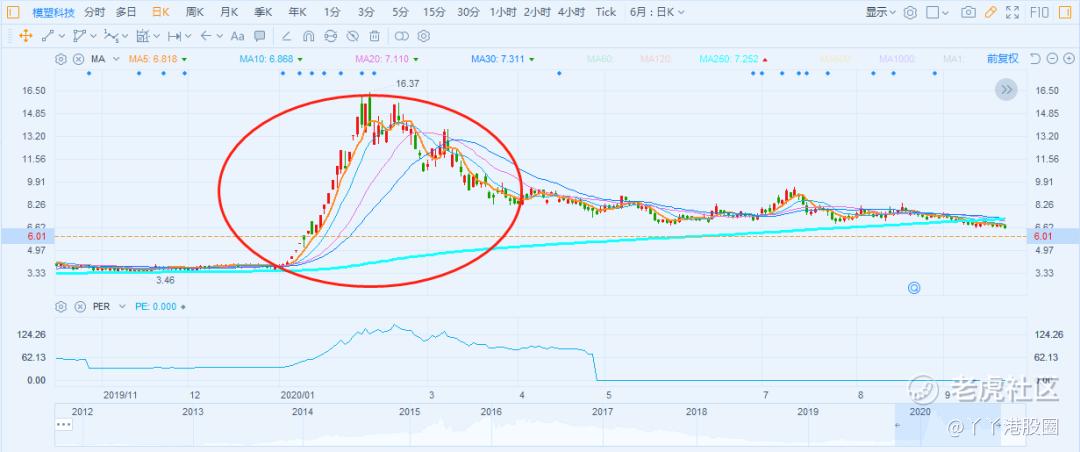Expand trend line tool options arrow
The width and height of the screenshot is (1080, 452).
coord(62,37)
